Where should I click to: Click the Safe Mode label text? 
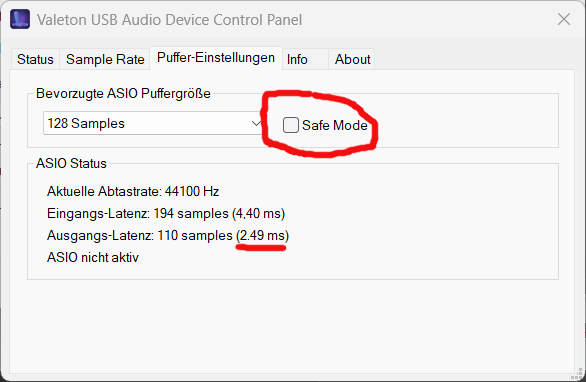pyautogui.click(x=334, y=125)
